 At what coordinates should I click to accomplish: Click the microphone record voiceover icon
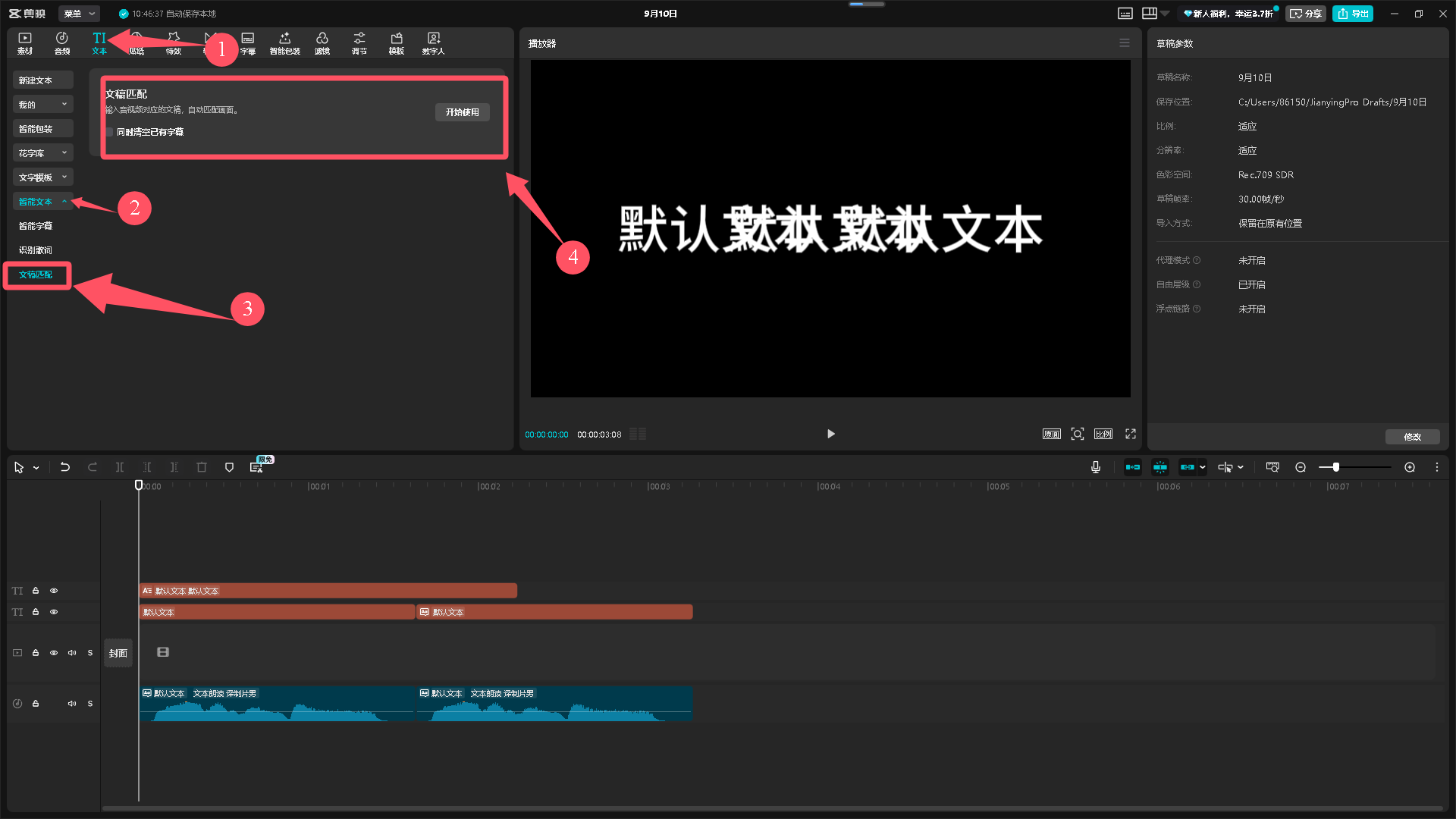tap(1096, 467)
